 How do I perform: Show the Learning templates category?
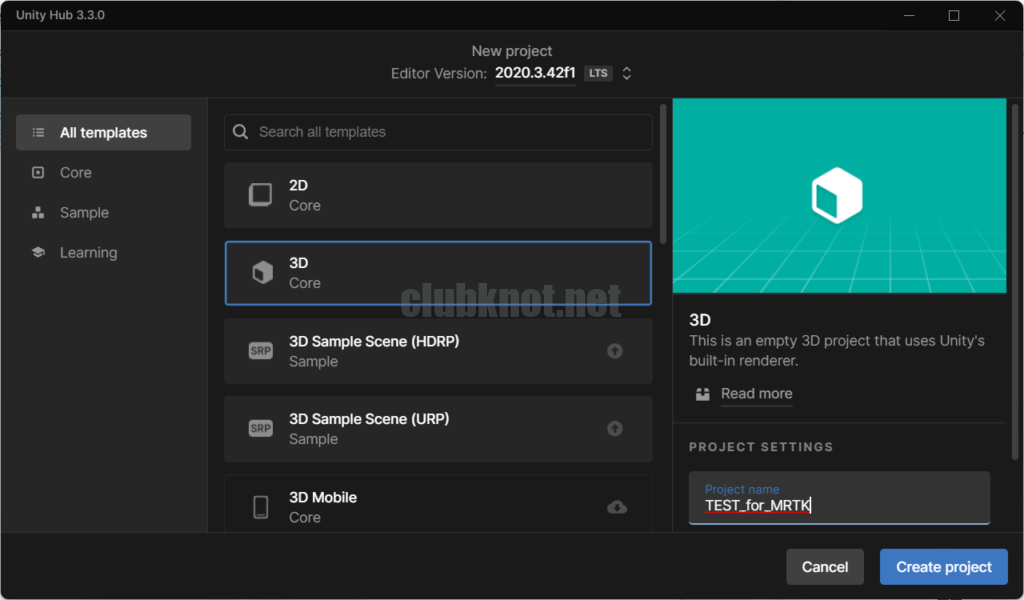click(88, 253)
